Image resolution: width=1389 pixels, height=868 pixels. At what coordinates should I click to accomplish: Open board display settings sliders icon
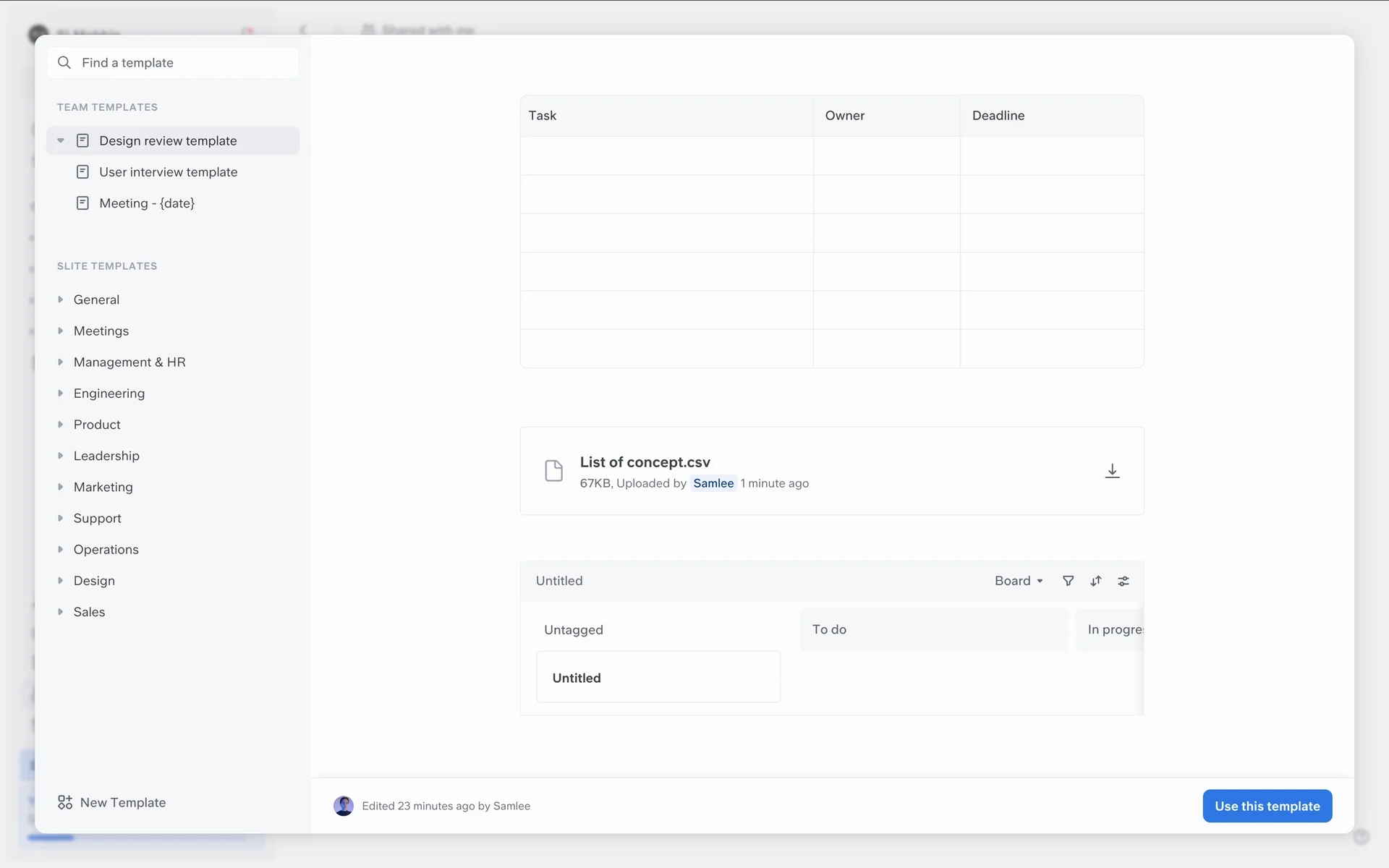tap(1123, 581)
